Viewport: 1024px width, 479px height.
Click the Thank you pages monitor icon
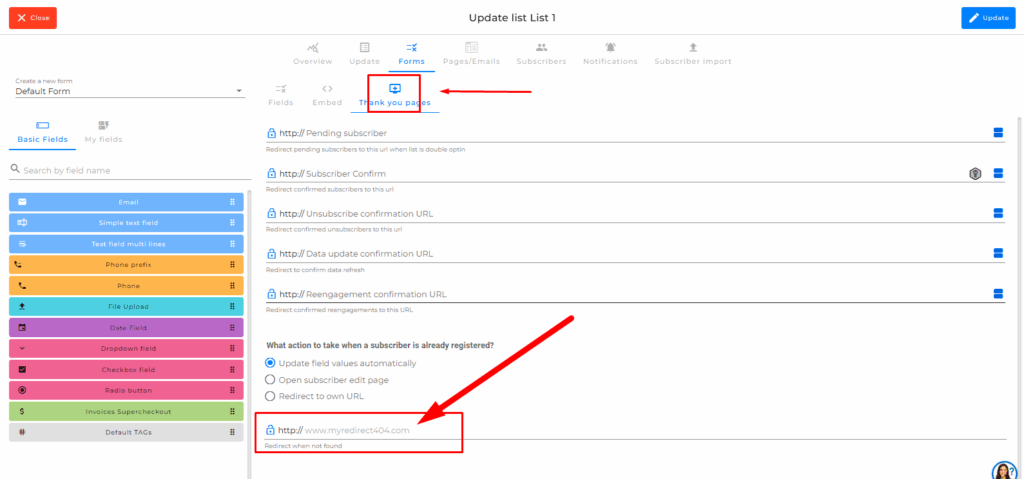[x=394, y=88]
